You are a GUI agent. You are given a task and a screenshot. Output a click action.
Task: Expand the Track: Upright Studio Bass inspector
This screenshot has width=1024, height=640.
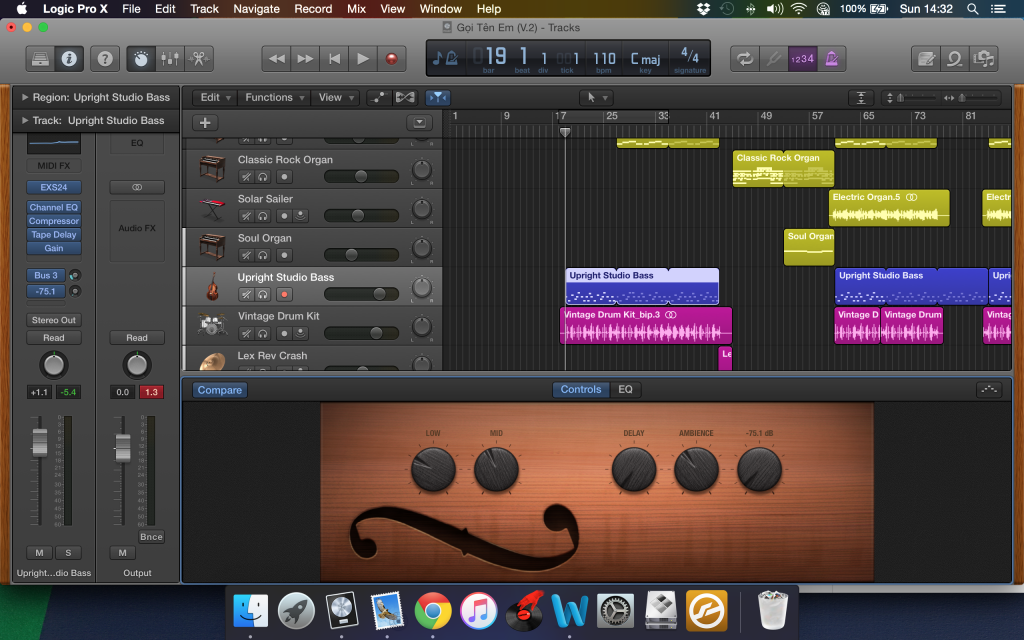25,120
